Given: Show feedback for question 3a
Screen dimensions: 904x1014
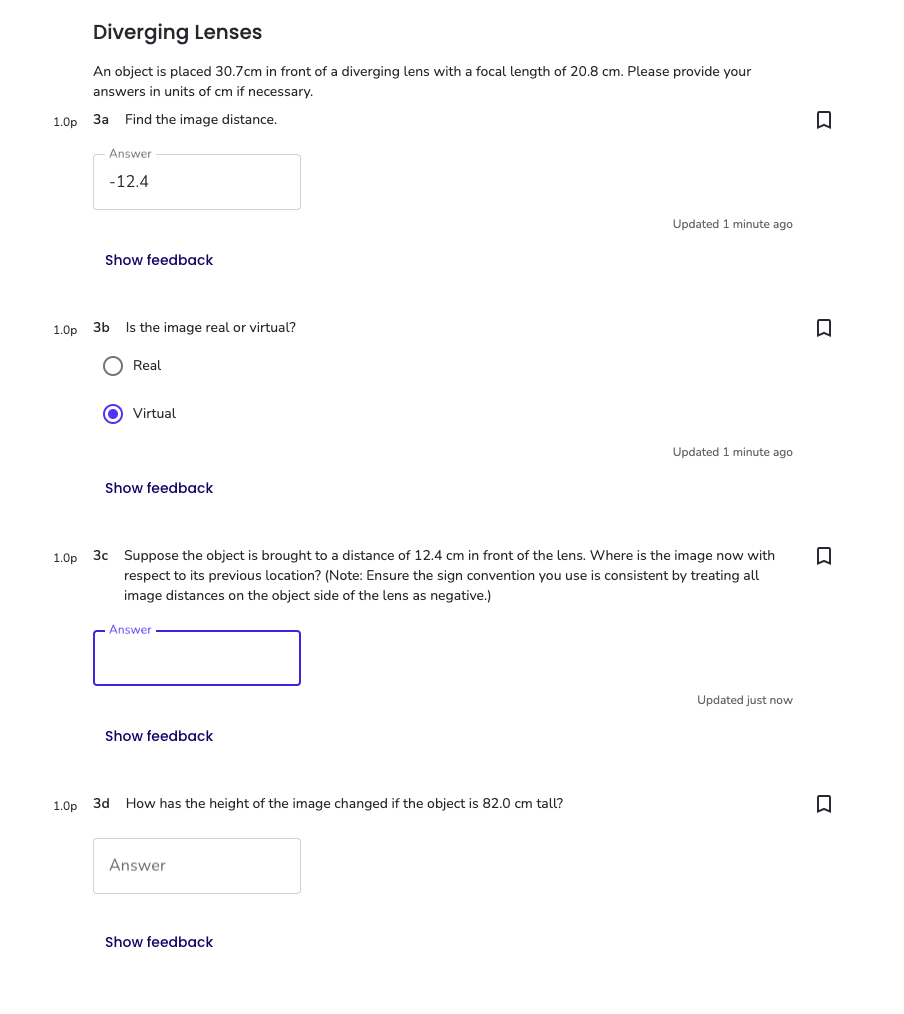Looking at the screenshot, I should tap(159, 260).
